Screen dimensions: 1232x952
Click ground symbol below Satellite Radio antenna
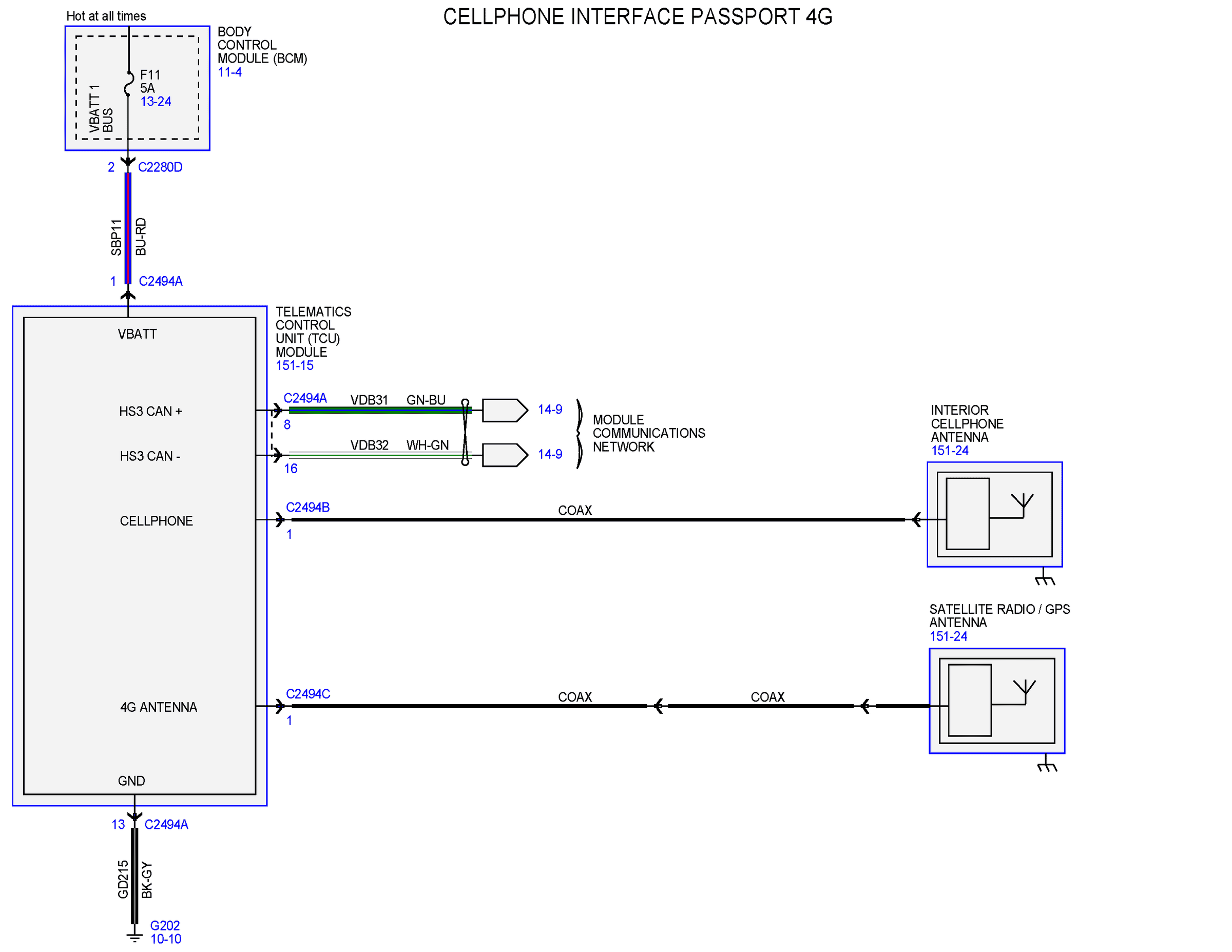coord(1047,764)
